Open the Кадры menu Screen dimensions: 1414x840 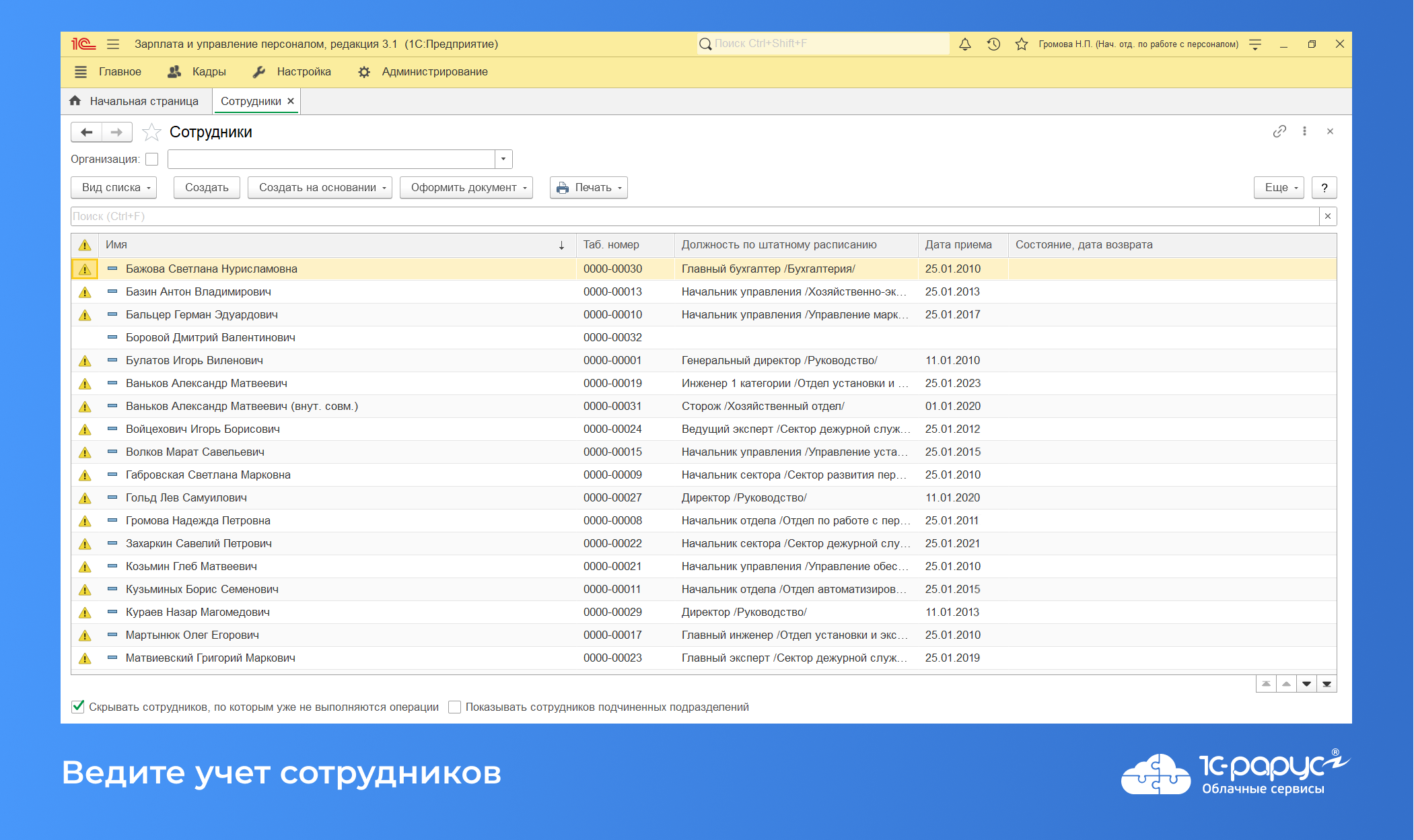(209, 71)
